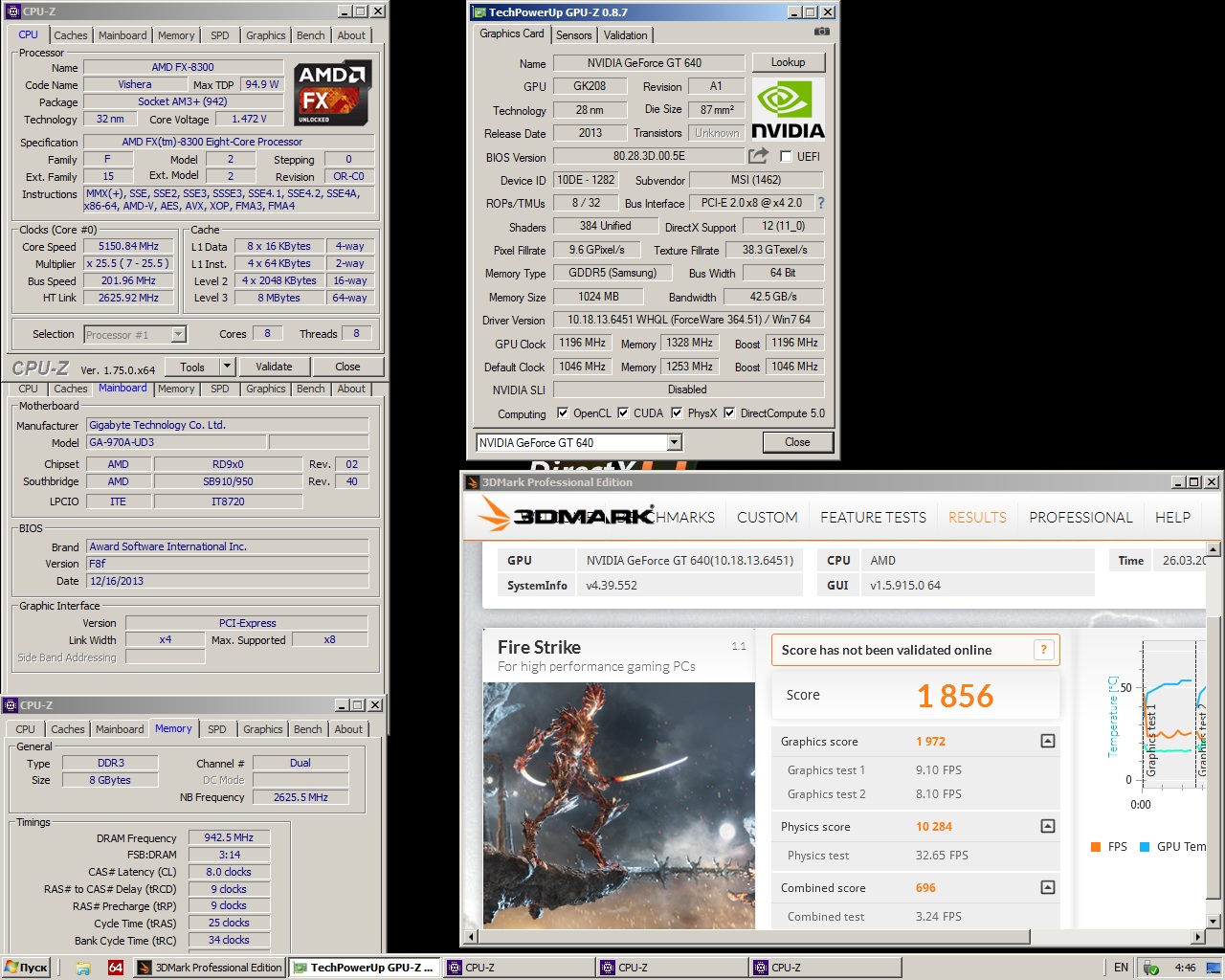The image size is (1225, 980).
Task: Collapse the Combined score section
Action: click(1048, 887)
